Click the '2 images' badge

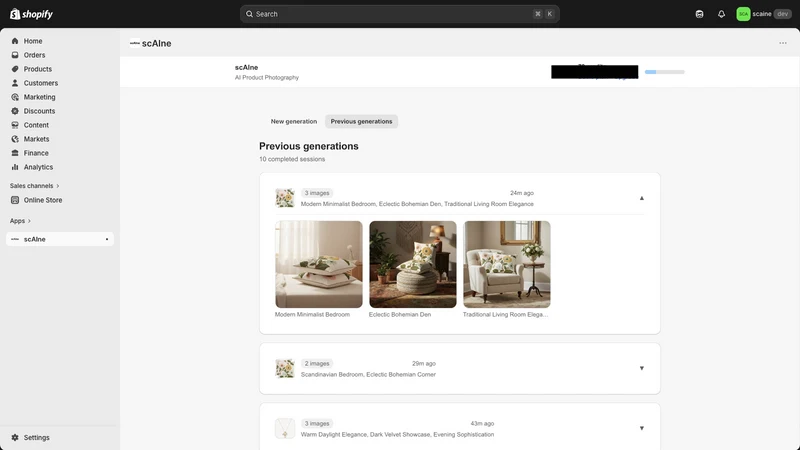317,364
